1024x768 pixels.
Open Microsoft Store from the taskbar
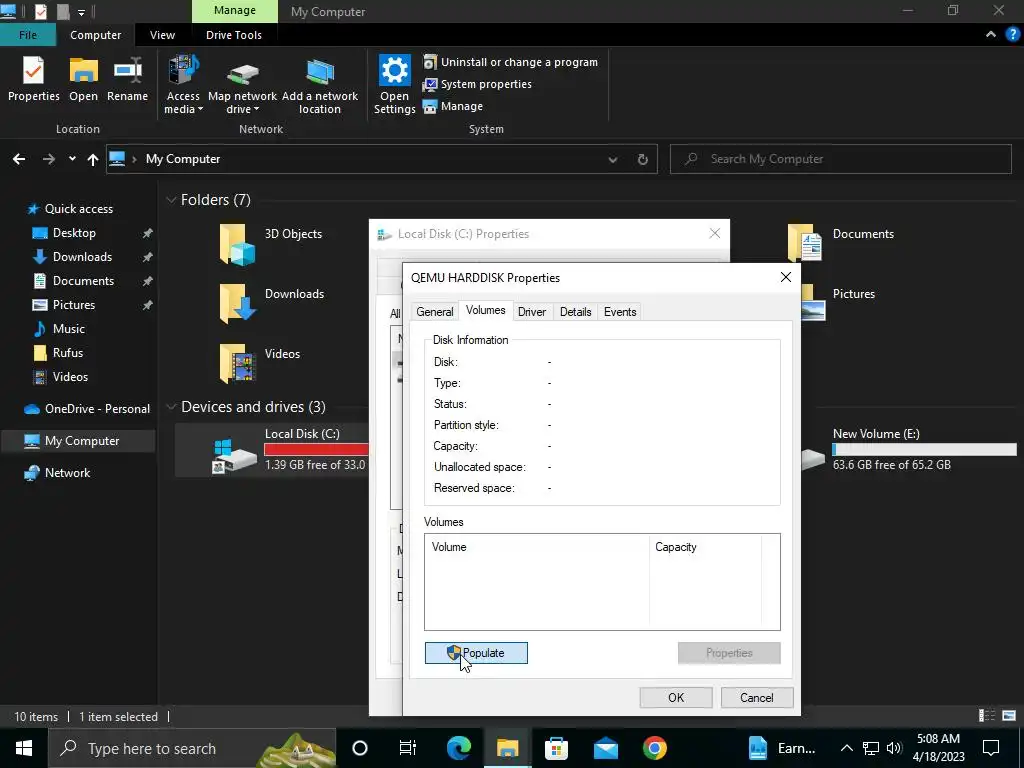(x=556, y=748)
